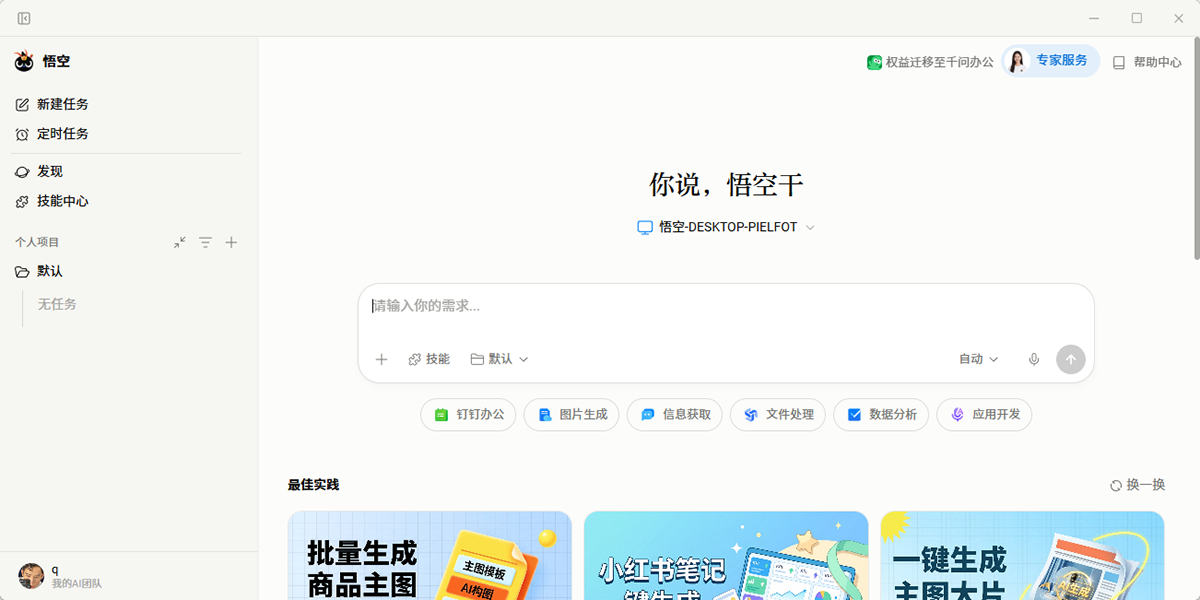The image size is (1200, 600).
Task: Click the plus attachment icon in input box
Action: 381,359
